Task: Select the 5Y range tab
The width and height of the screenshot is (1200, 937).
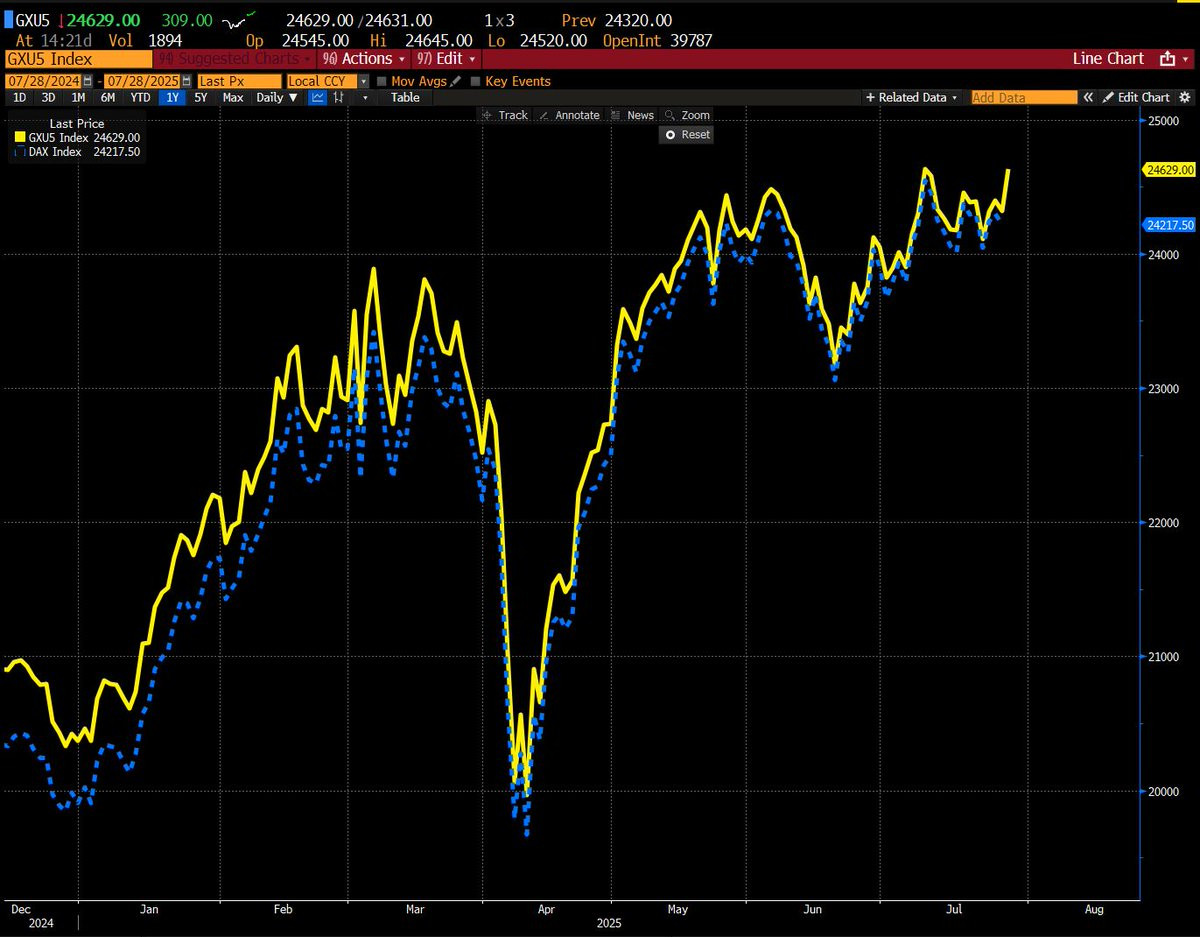Action: tap(200, 97)
